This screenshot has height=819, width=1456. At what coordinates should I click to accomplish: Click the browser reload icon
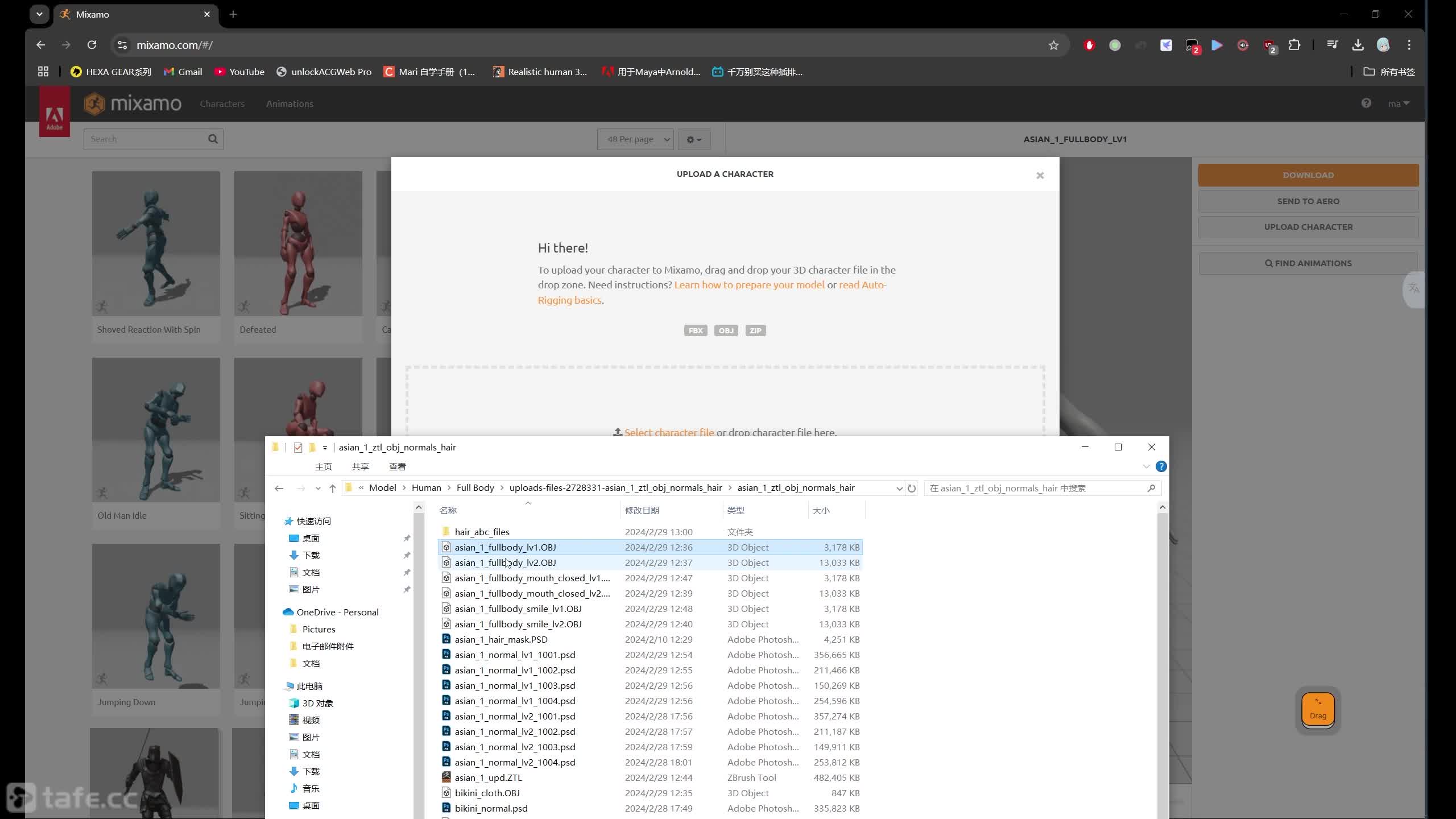[92, 45]
